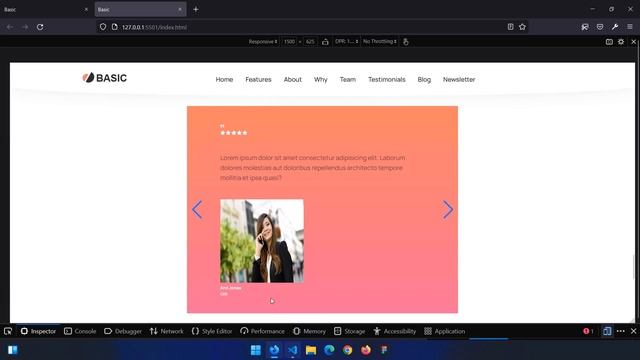Close the developer tools panel
Screen dimensions: 640x360
(x=633, y=331)
